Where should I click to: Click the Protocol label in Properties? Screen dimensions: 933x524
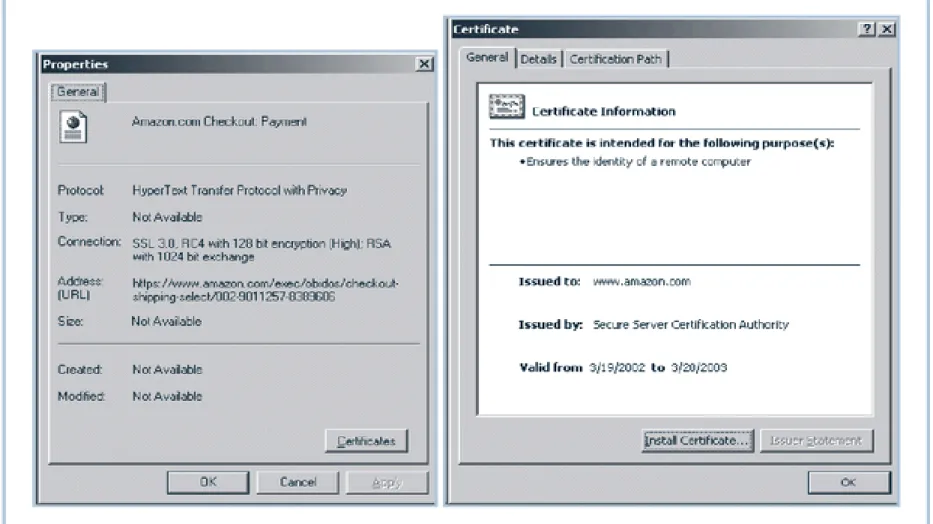pos(80,190)
